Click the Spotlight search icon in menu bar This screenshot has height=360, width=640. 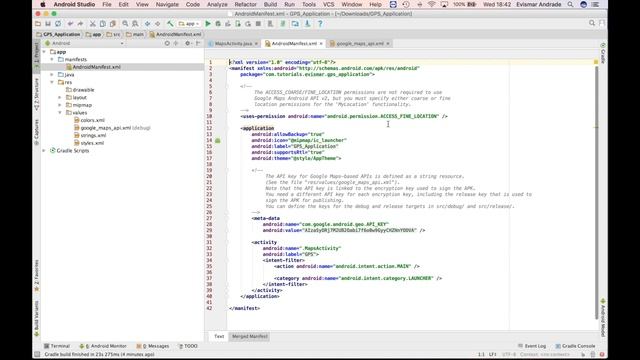click(570, 4)
